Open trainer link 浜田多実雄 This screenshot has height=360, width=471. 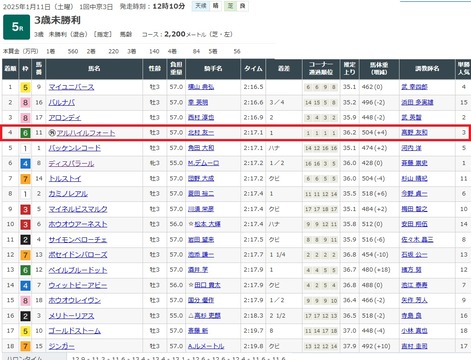417,102
